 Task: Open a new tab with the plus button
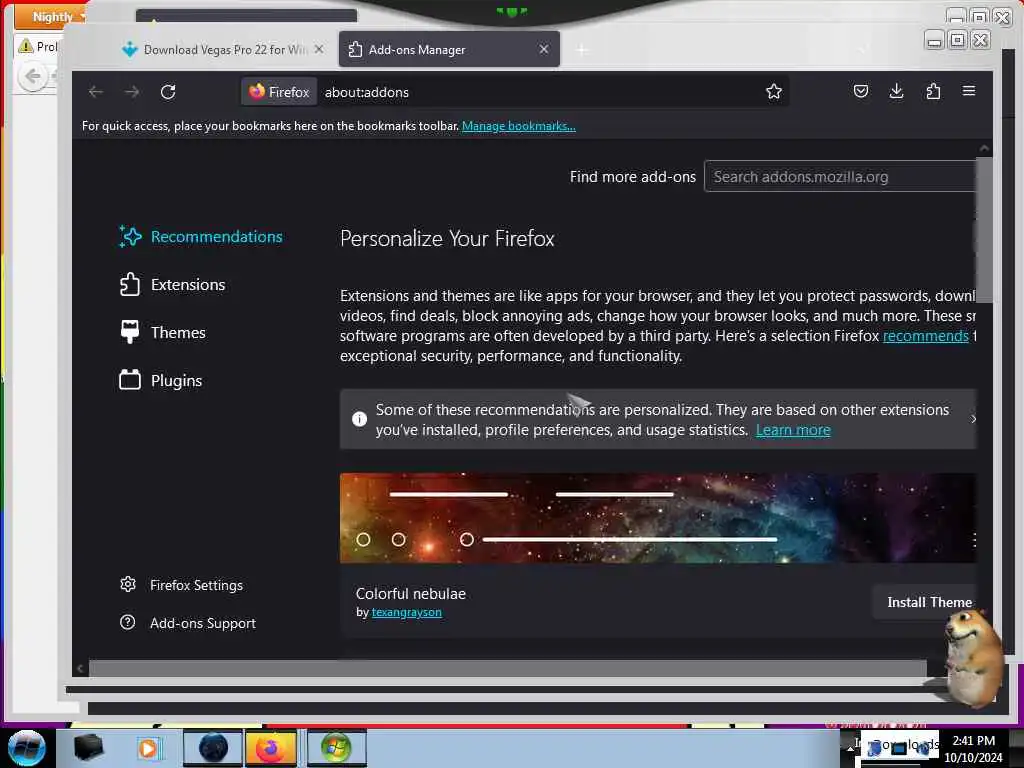[x=581, y=50]
